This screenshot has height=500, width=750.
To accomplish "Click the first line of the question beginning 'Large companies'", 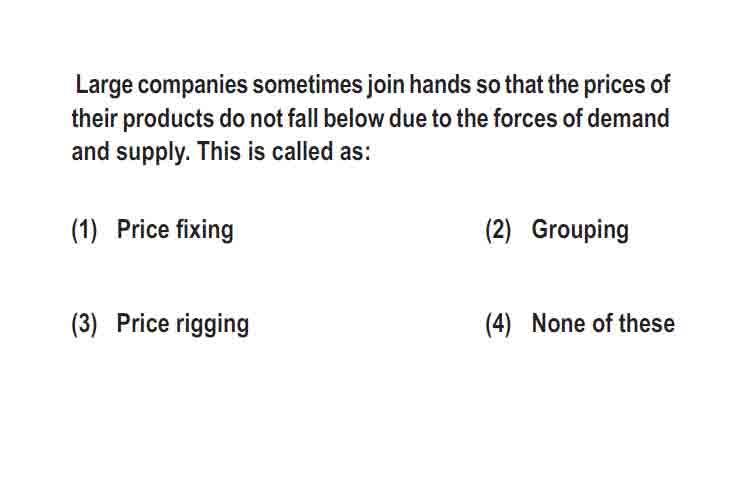I will (373, 85).
